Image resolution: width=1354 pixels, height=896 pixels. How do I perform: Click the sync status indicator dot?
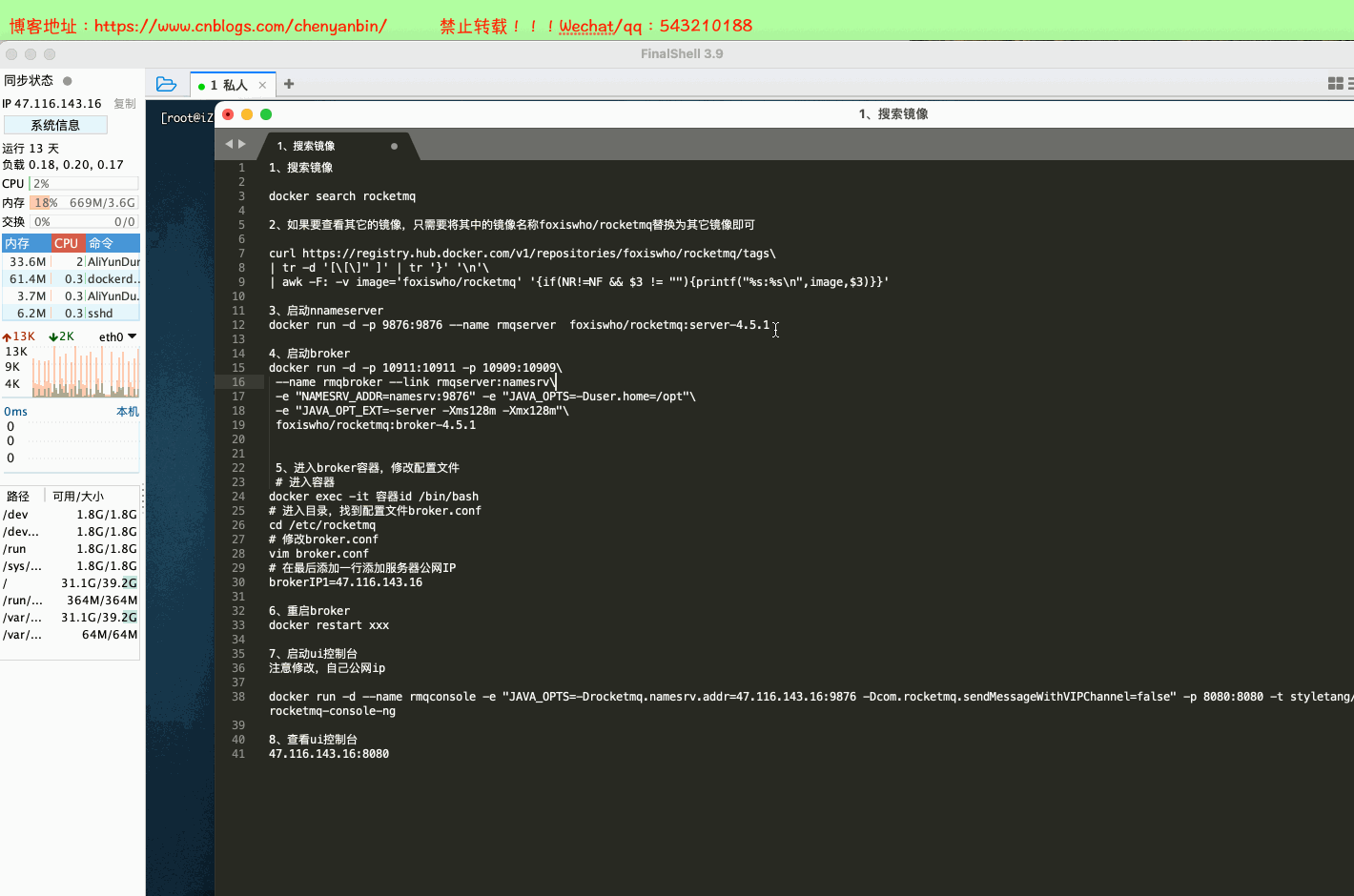68,81
